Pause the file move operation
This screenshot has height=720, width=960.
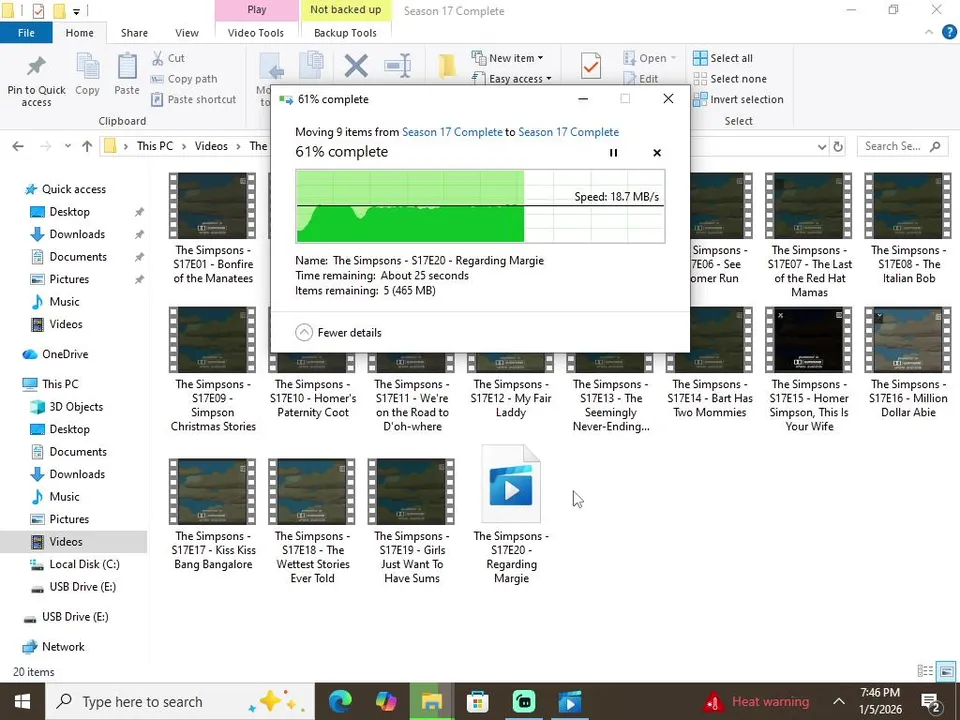point(613,153)
